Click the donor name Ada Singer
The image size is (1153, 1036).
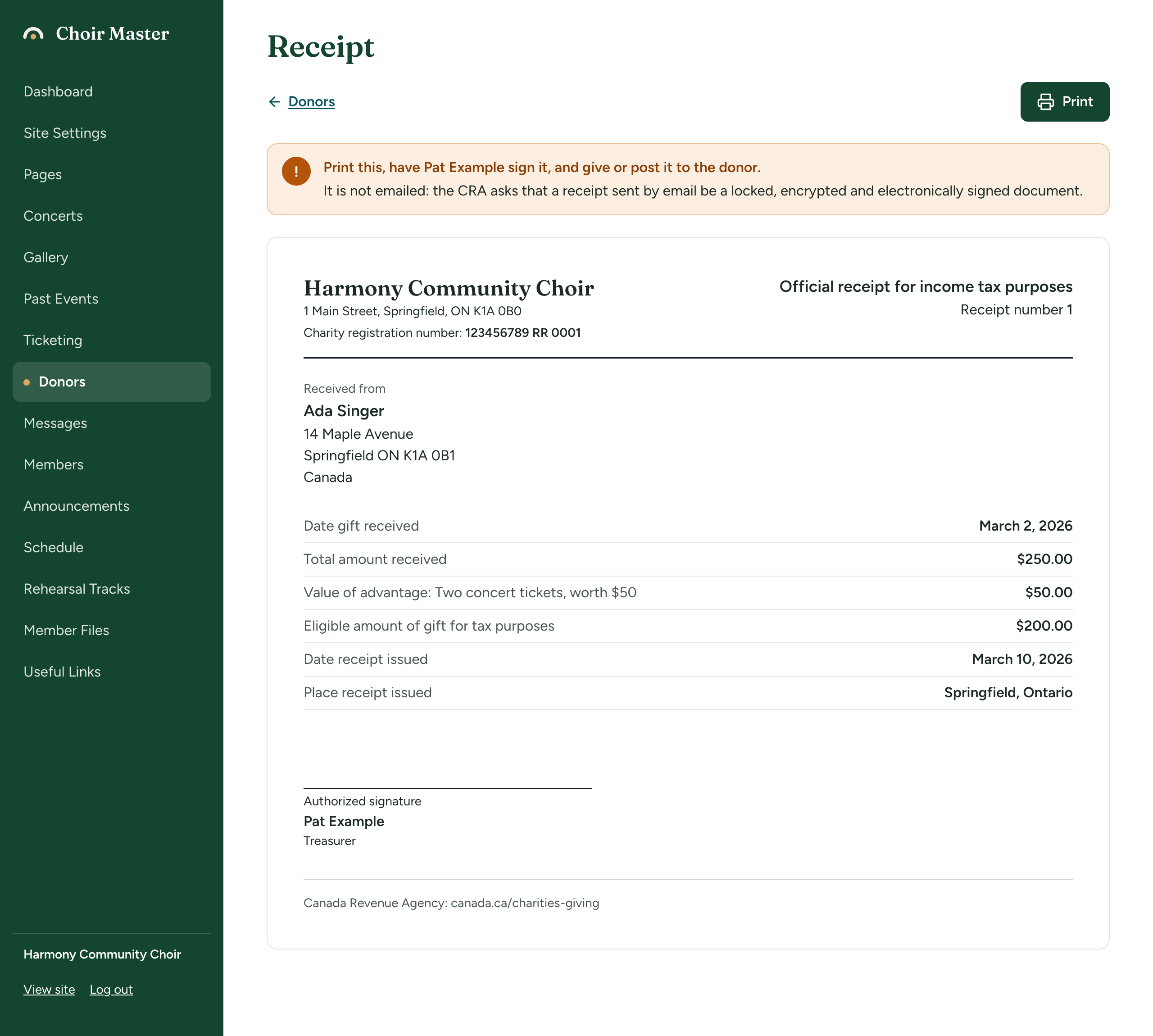click(343, 411)
